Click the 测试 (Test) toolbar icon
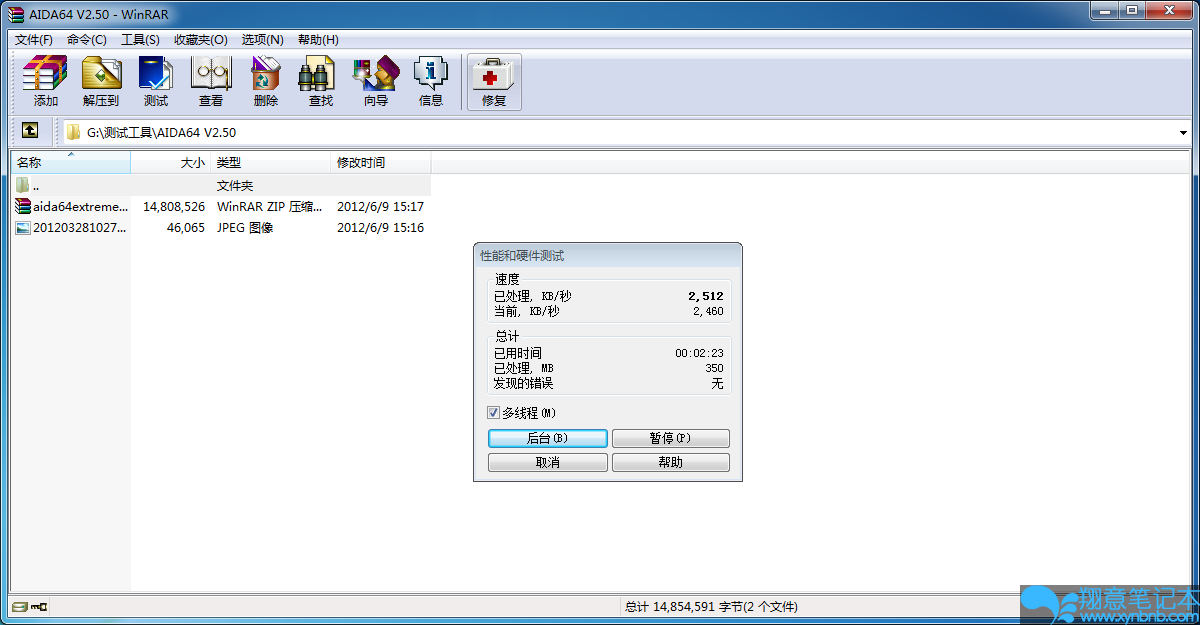1200x625 pixels. click(x=155, y=74)
